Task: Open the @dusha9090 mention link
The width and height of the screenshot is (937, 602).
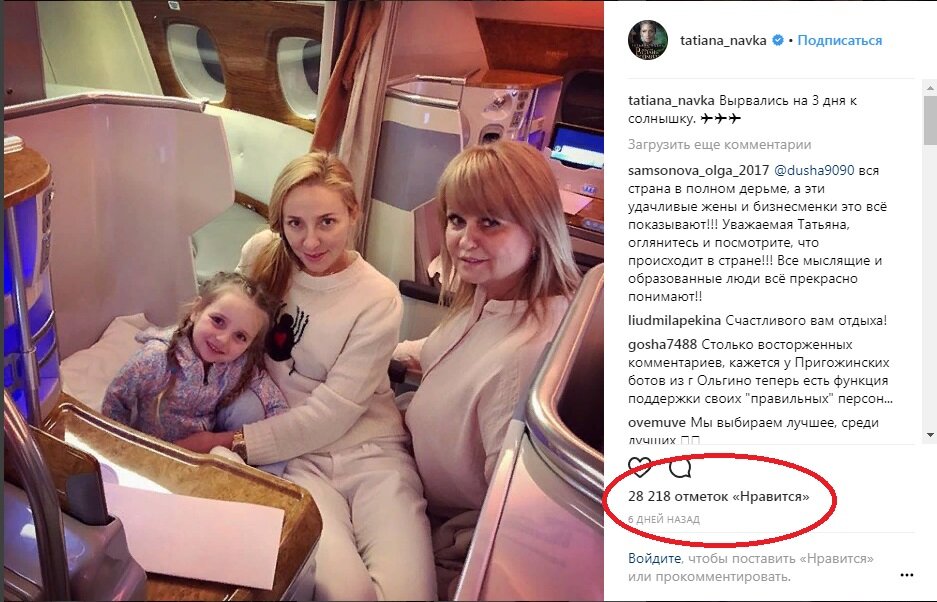Action: 814,170
